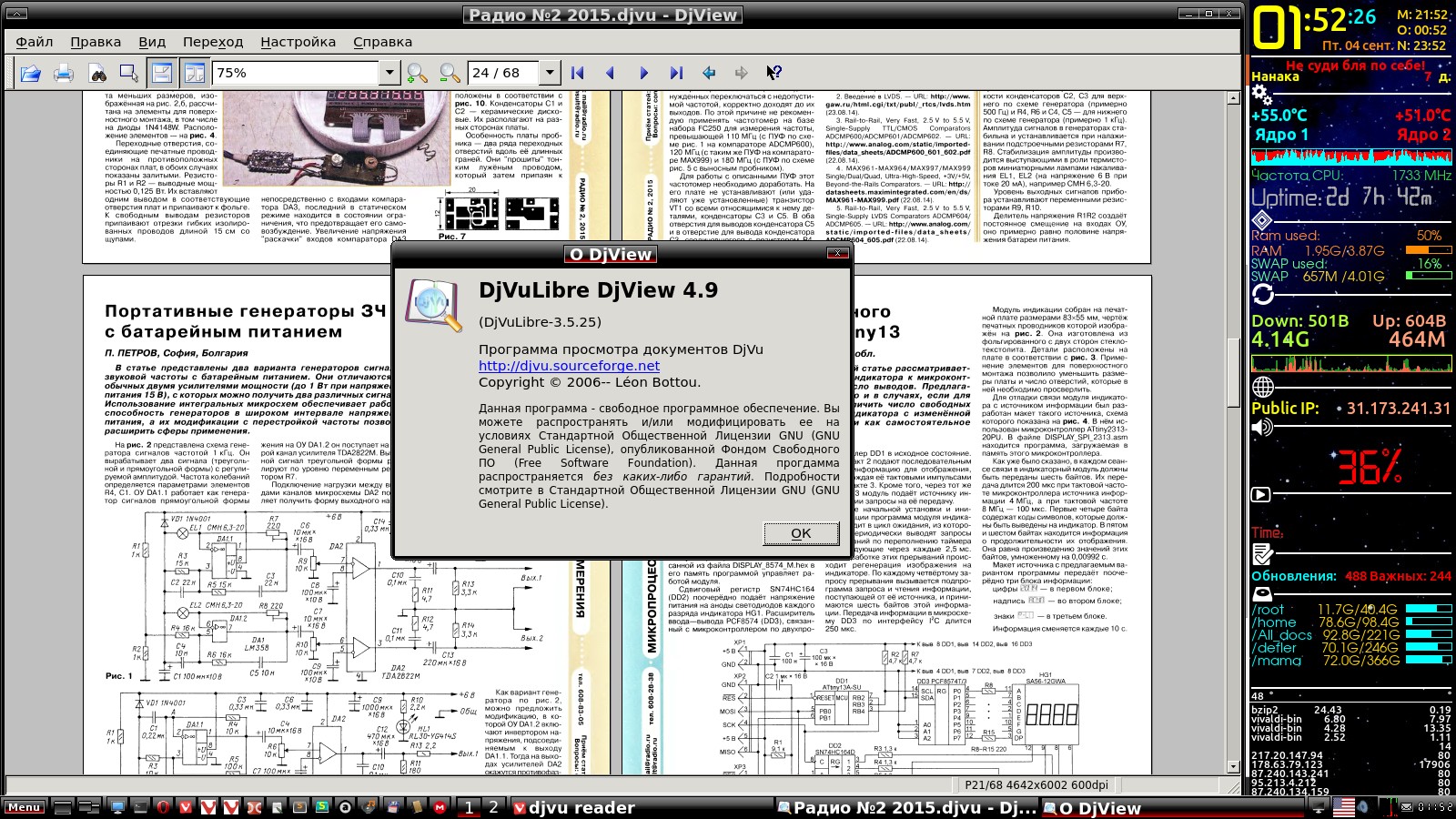Activate the What's This help pointer
1456x819 pixels.
pos(773,73)
